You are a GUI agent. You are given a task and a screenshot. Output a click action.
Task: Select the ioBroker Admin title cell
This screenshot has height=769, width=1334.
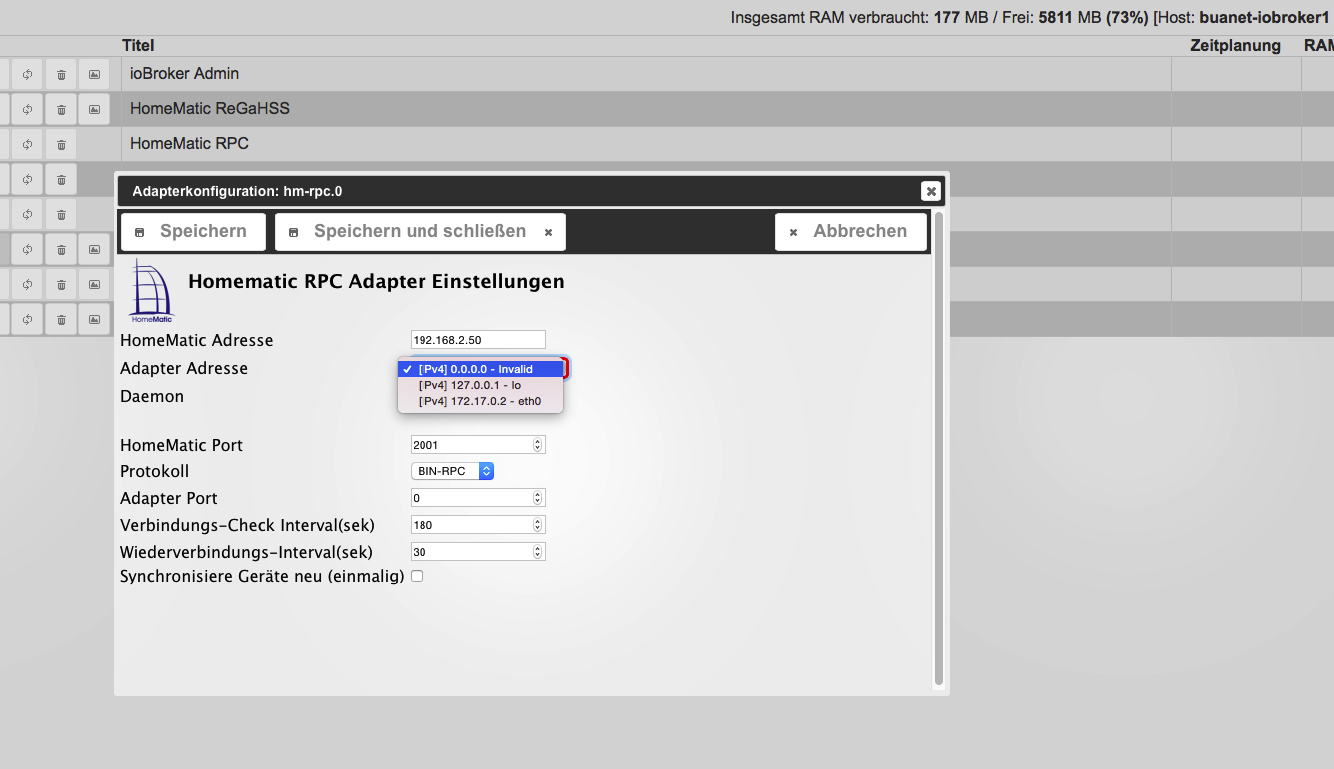(646, 74)
